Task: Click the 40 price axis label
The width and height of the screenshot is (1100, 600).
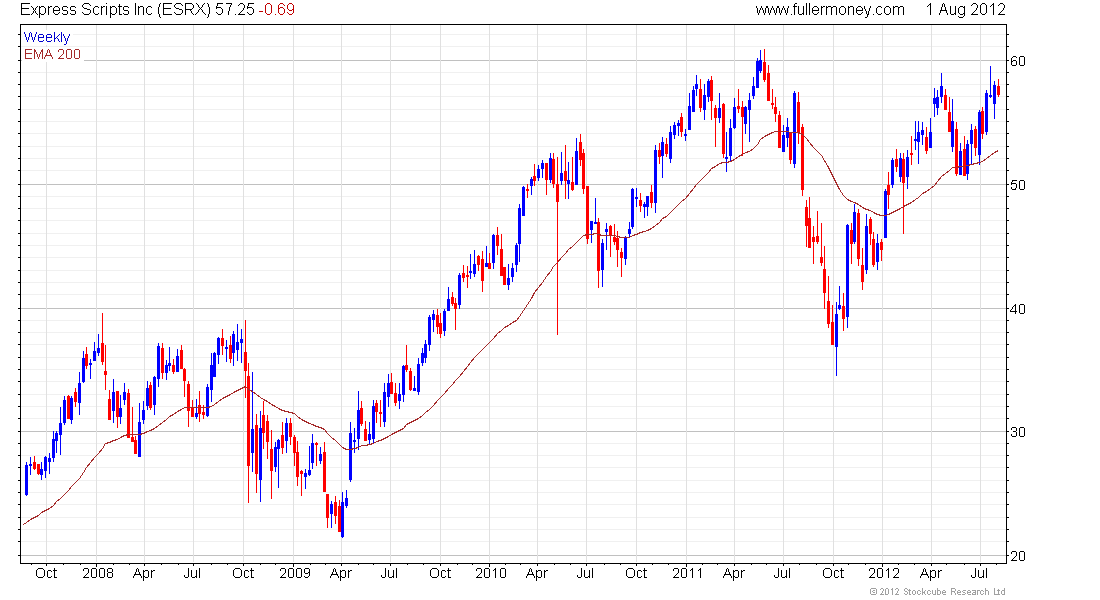Action: (1017, 309)
